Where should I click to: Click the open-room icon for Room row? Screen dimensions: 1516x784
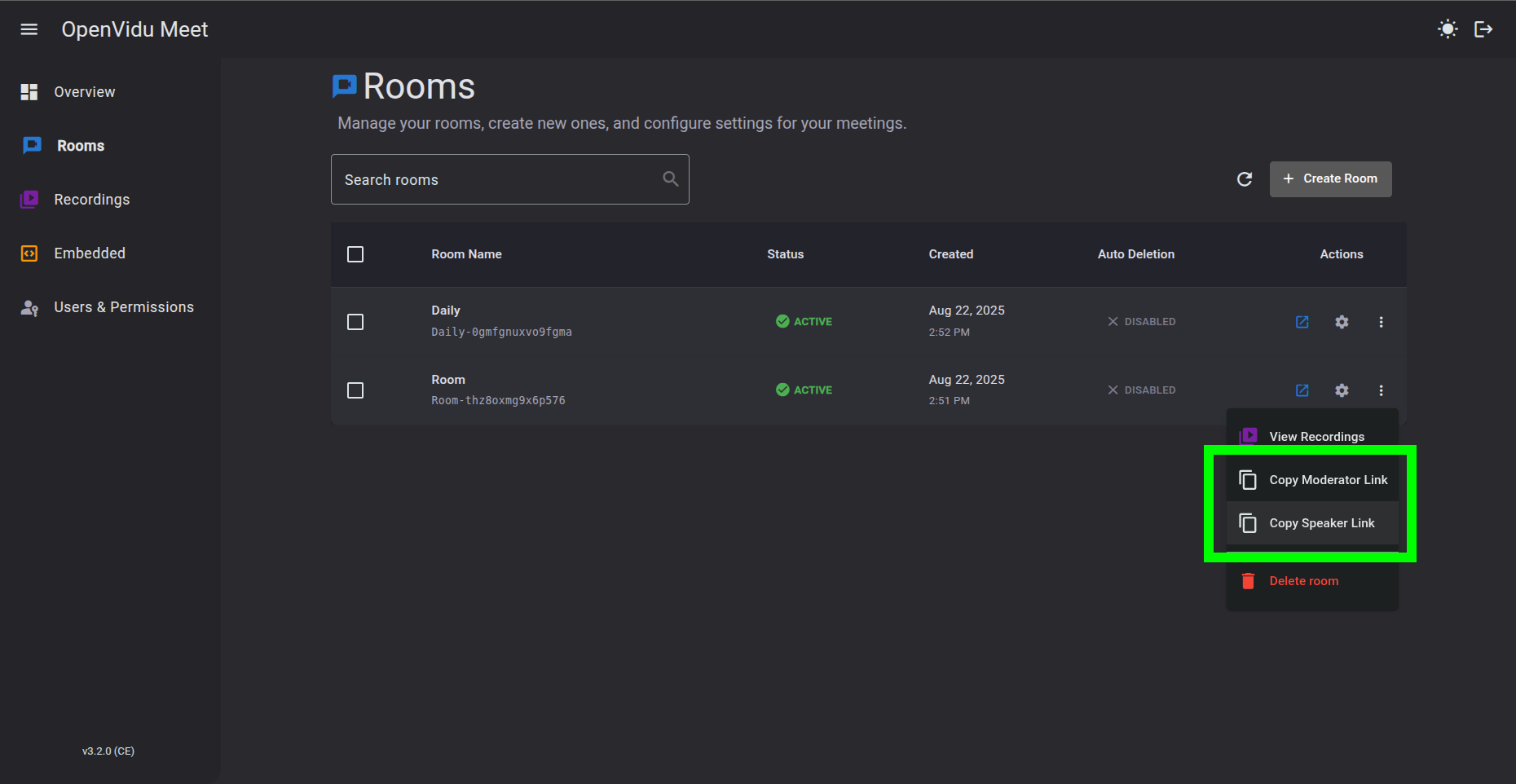(1302, 390)
